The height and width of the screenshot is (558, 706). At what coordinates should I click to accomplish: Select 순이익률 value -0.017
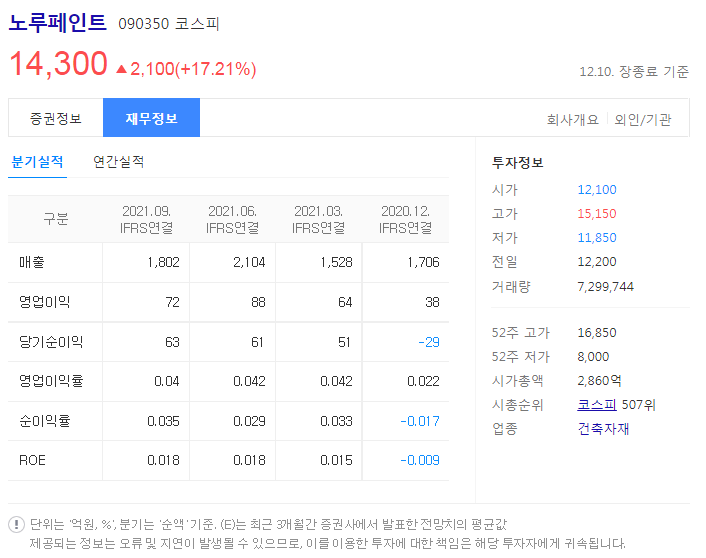pyautogui.click(x=420, y=421)
